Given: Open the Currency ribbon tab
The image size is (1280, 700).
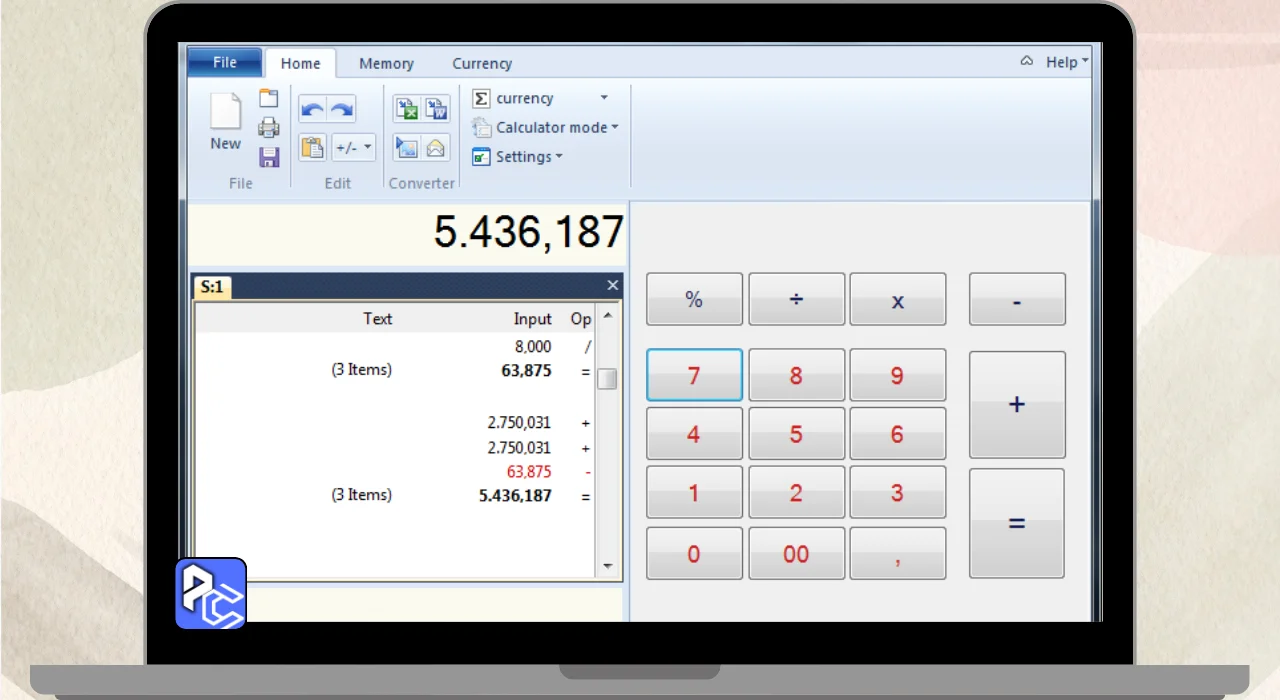Looking at the screenshot, I should click(482, 63).
